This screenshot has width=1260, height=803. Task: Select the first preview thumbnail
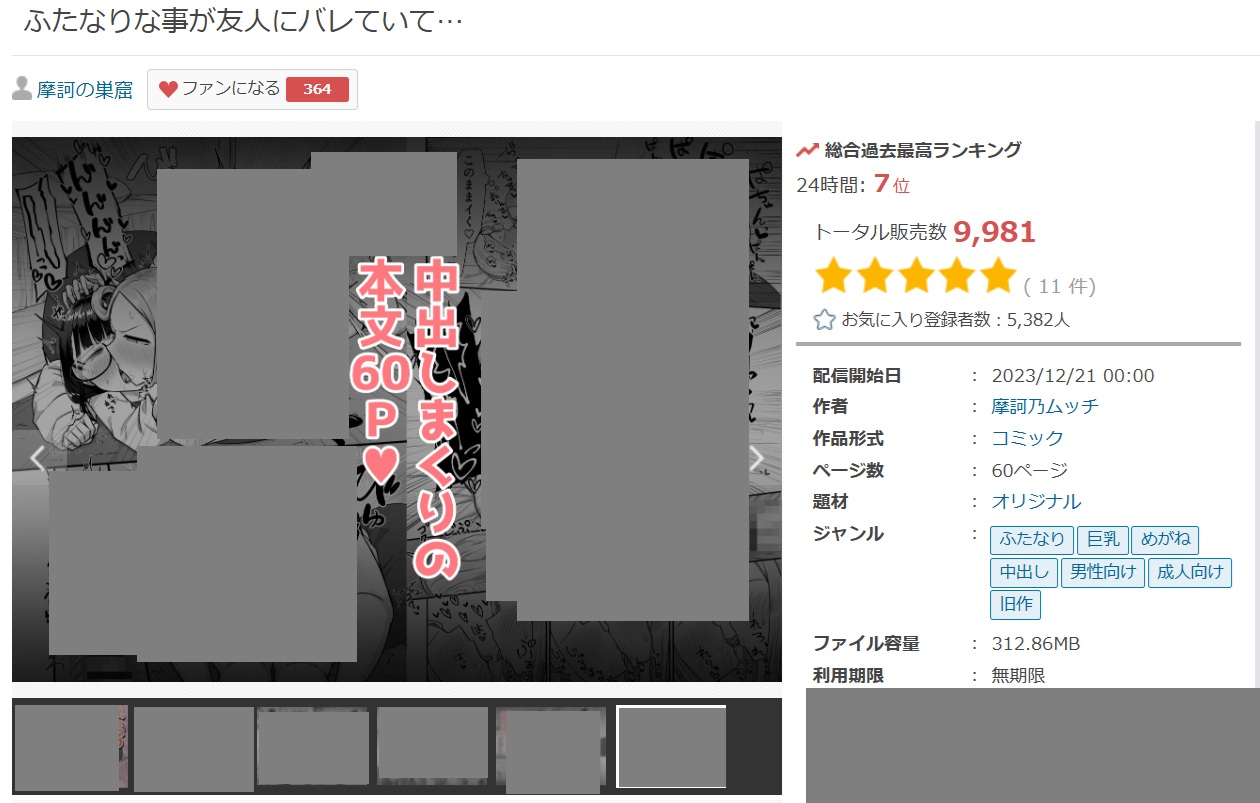66,748
